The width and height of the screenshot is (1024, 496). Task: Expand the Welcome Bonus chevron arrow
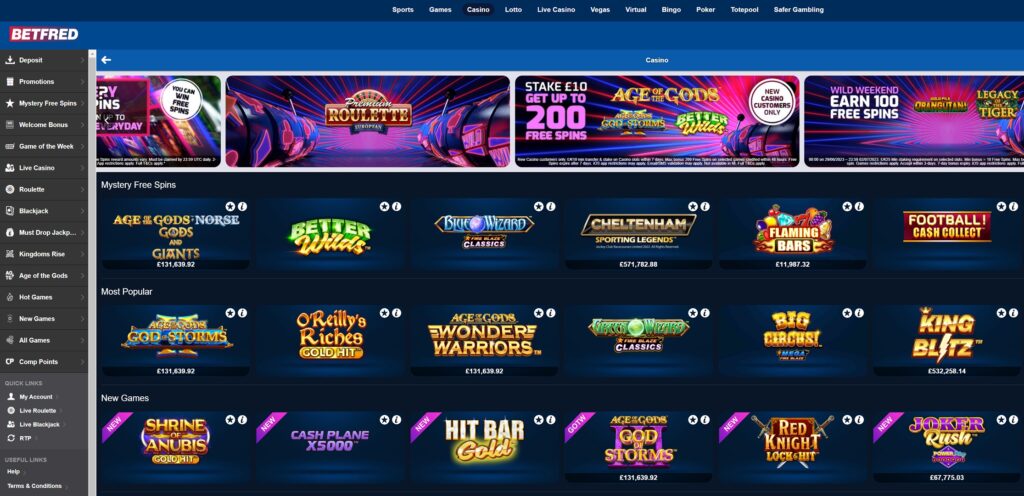(x=82, y=125)
